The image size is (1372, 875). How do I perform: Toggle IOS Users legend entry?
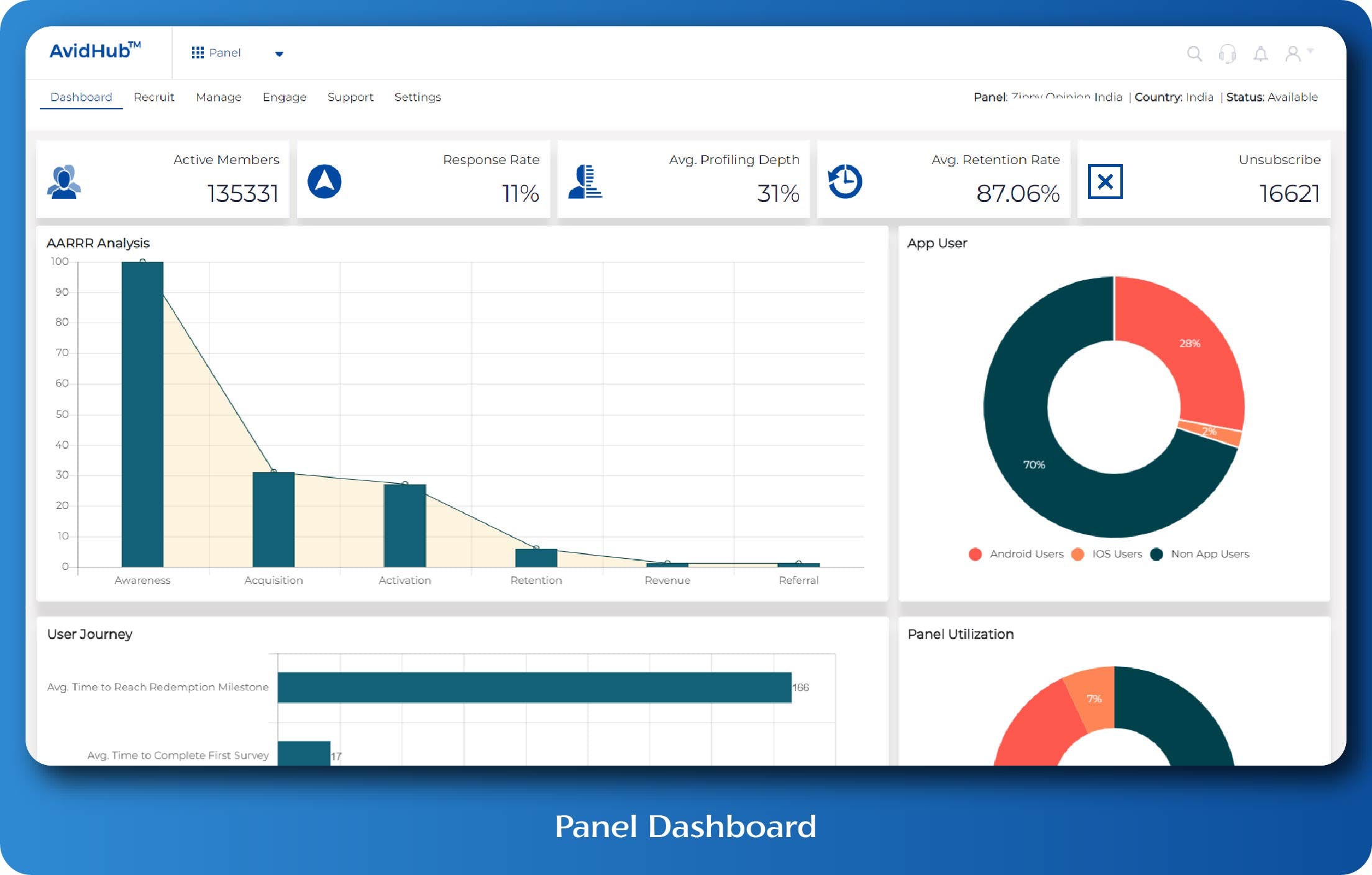pos(1107,554)
